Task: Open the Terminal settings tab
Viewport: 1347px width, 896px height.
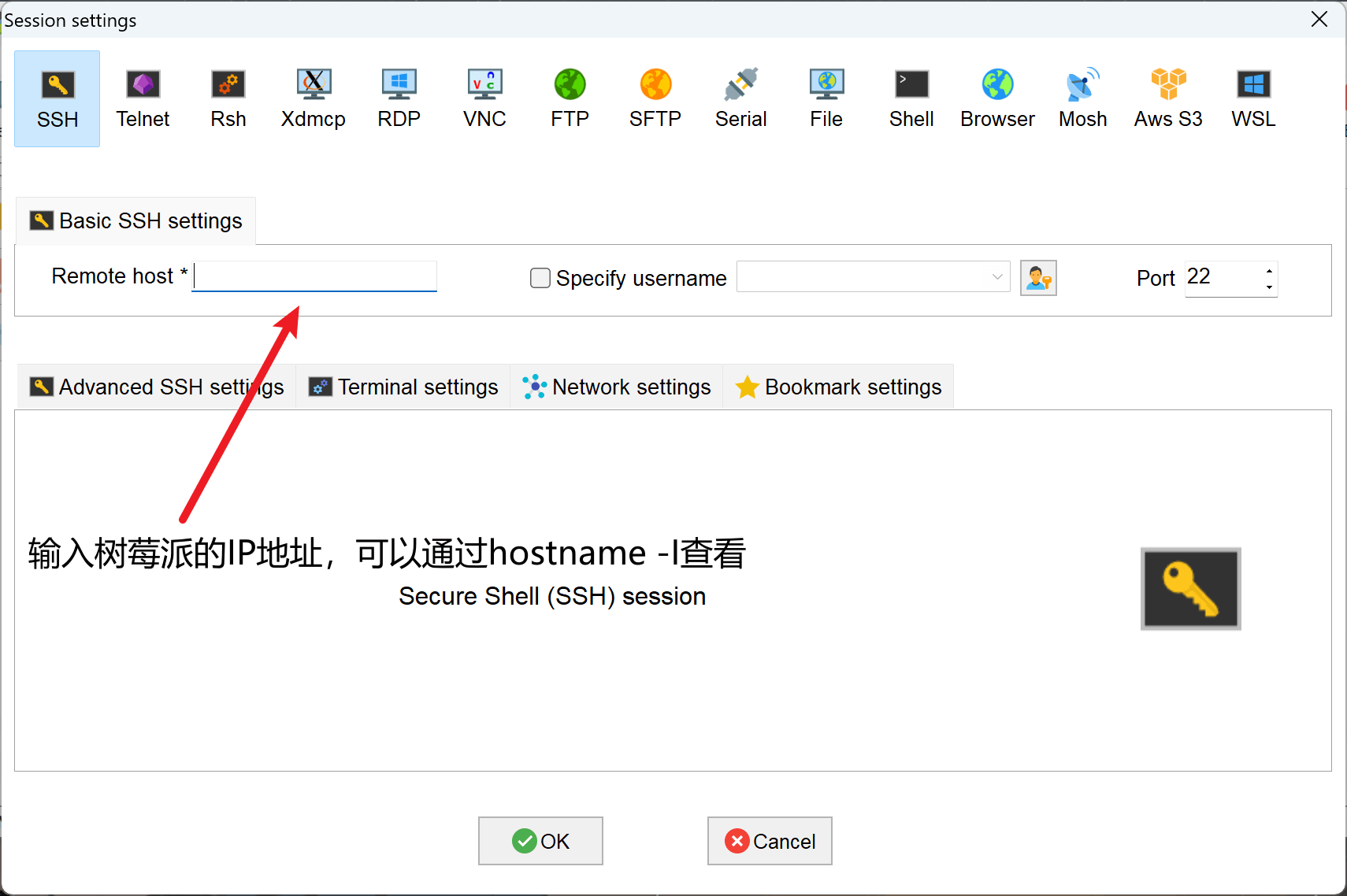Action: click(x=403, y=387)
